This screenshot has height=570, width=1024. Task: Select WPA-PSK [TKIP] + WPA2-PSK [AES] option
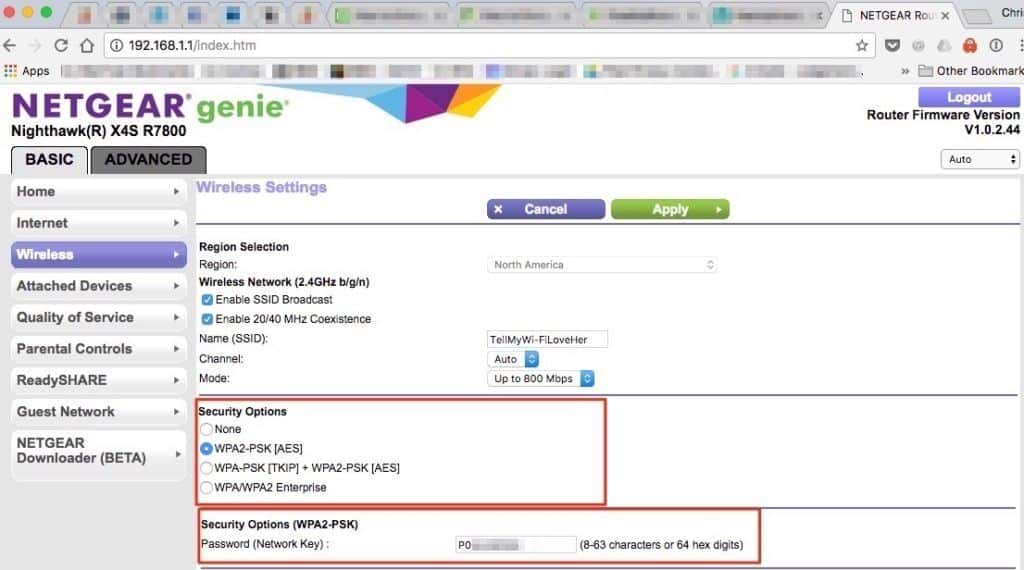(x=206, y=468)
